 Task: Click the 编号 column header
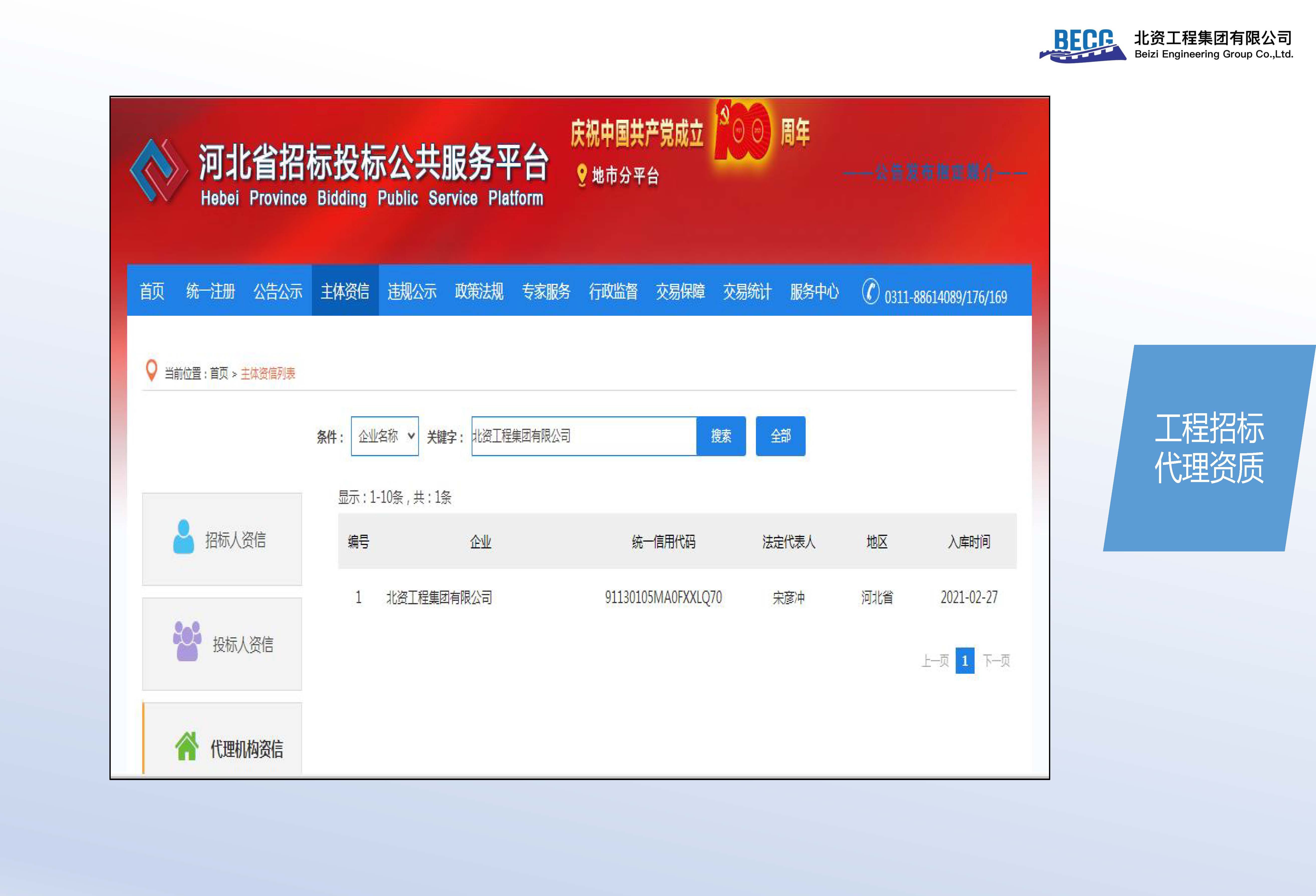(x=358, y=542)
